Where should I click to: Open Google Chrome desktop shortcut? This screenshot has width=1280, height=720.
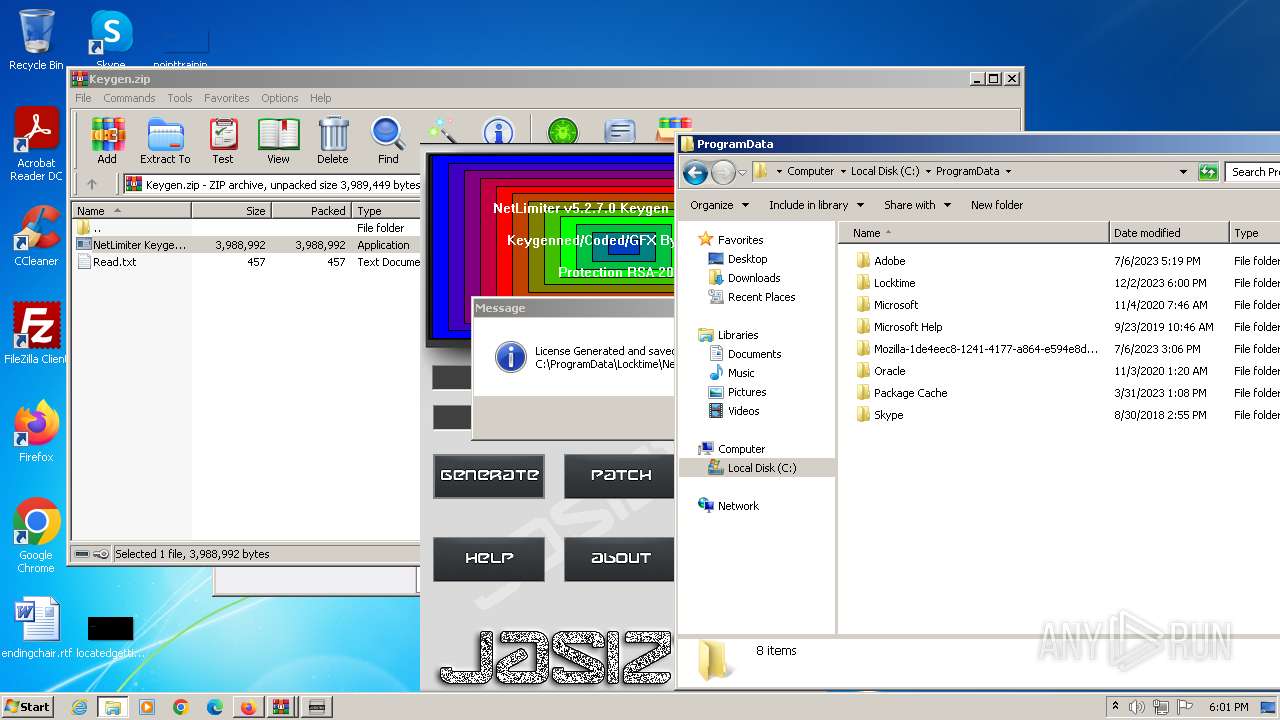(x=36, y=535)
